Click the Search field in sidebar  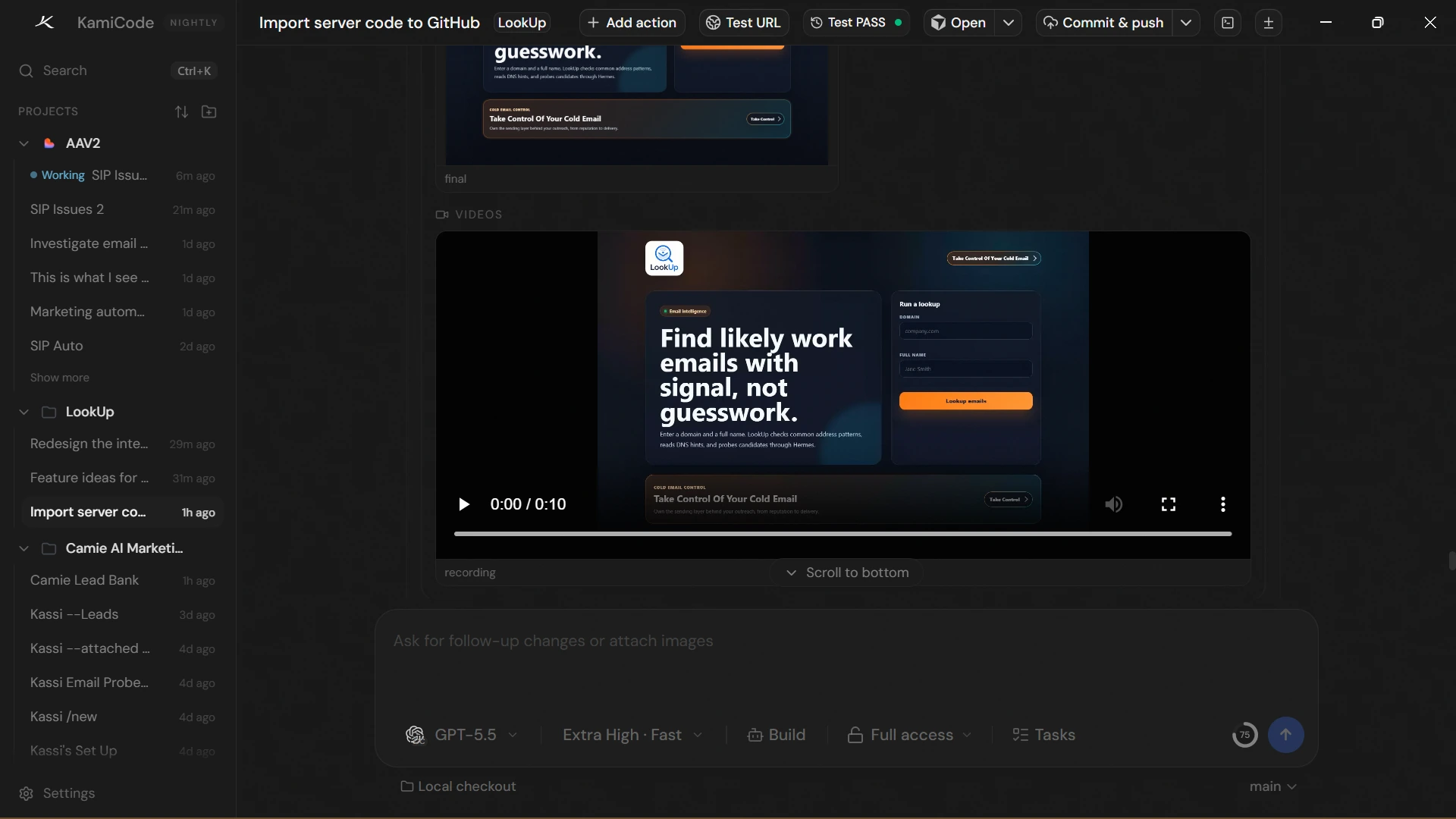click(x=118, y=71)
